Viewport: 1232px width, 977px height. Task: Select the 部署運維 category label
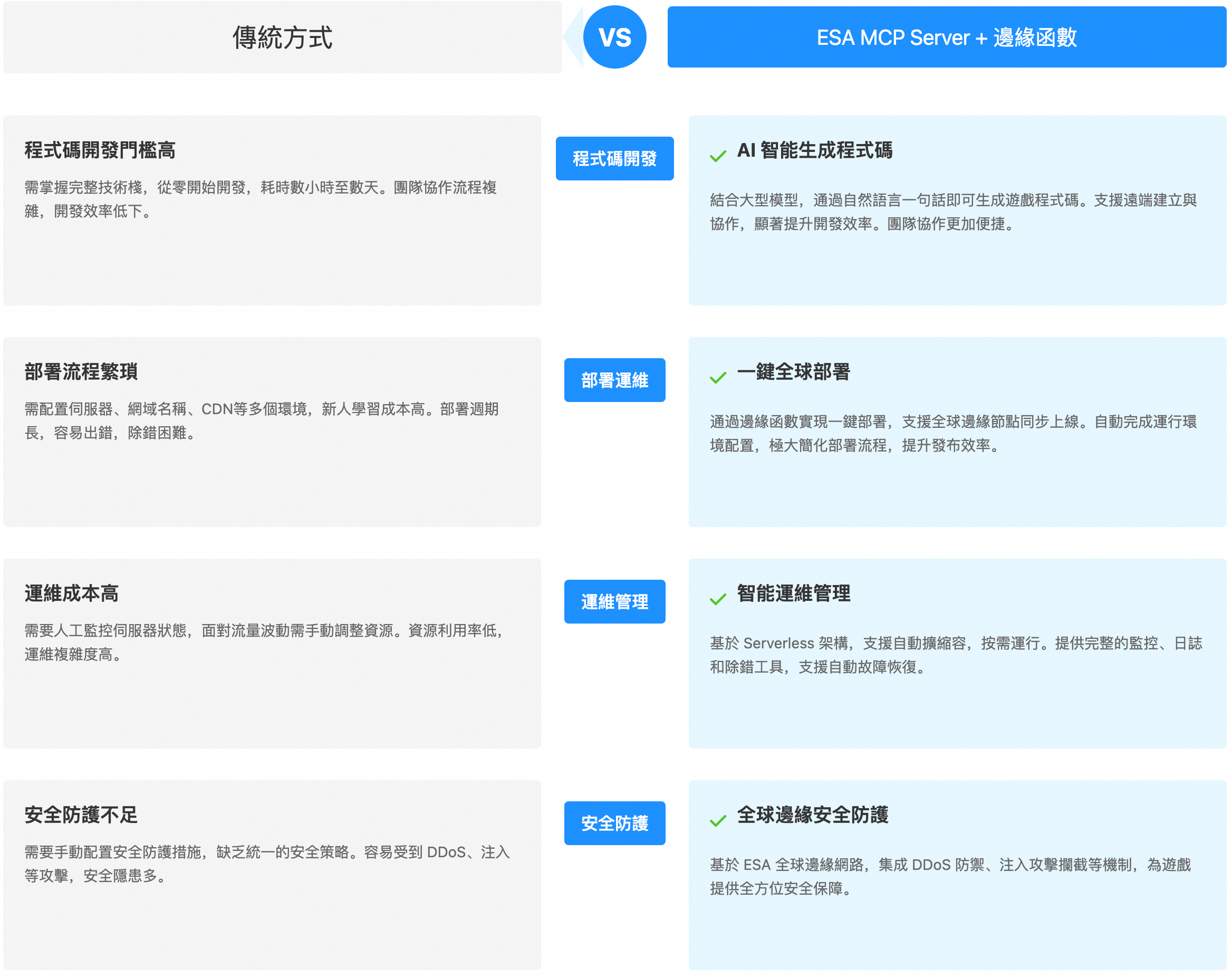(614, 380)
